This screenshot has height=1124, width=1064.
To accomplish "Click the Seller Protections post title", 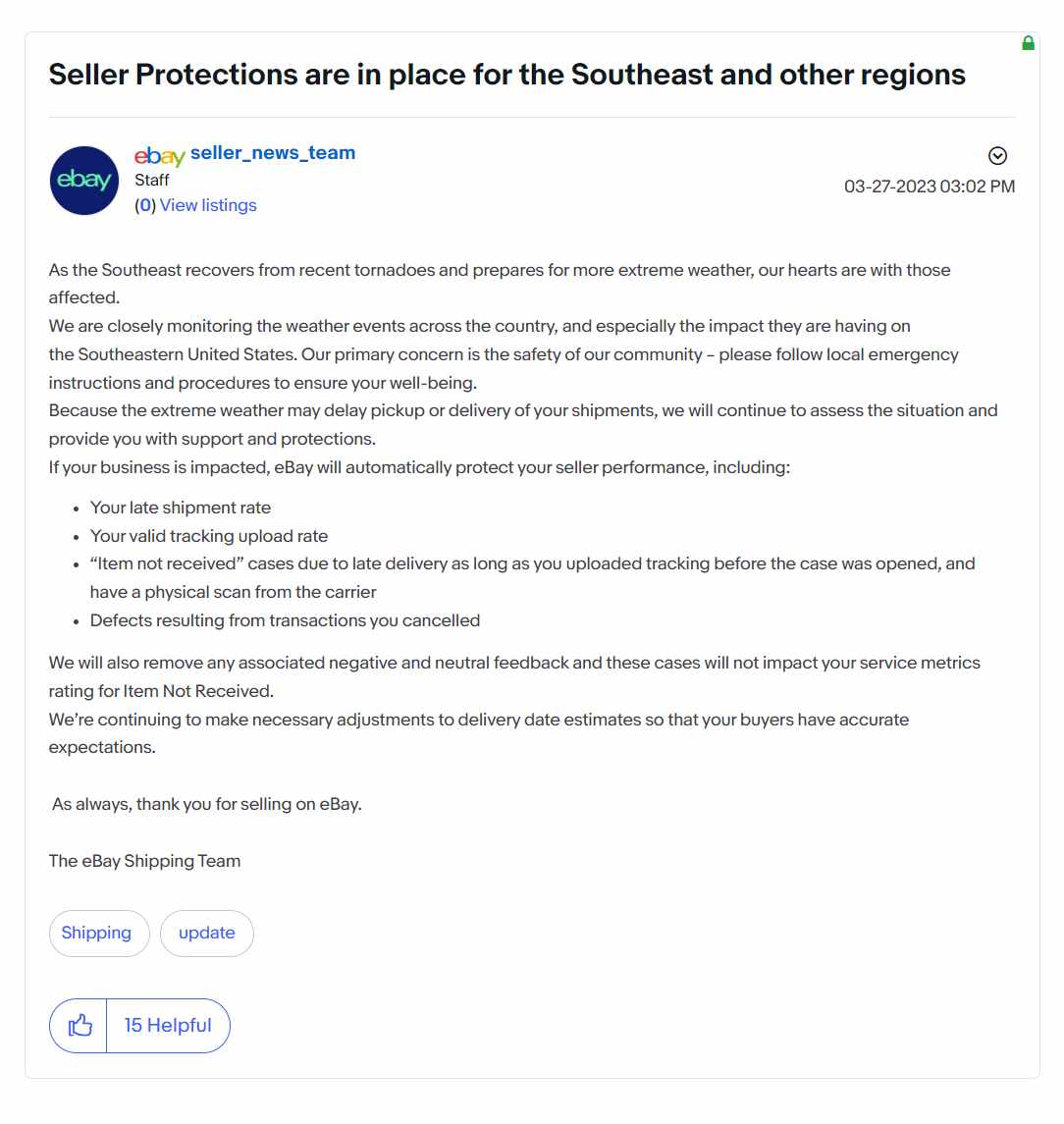I will [506, 75].
